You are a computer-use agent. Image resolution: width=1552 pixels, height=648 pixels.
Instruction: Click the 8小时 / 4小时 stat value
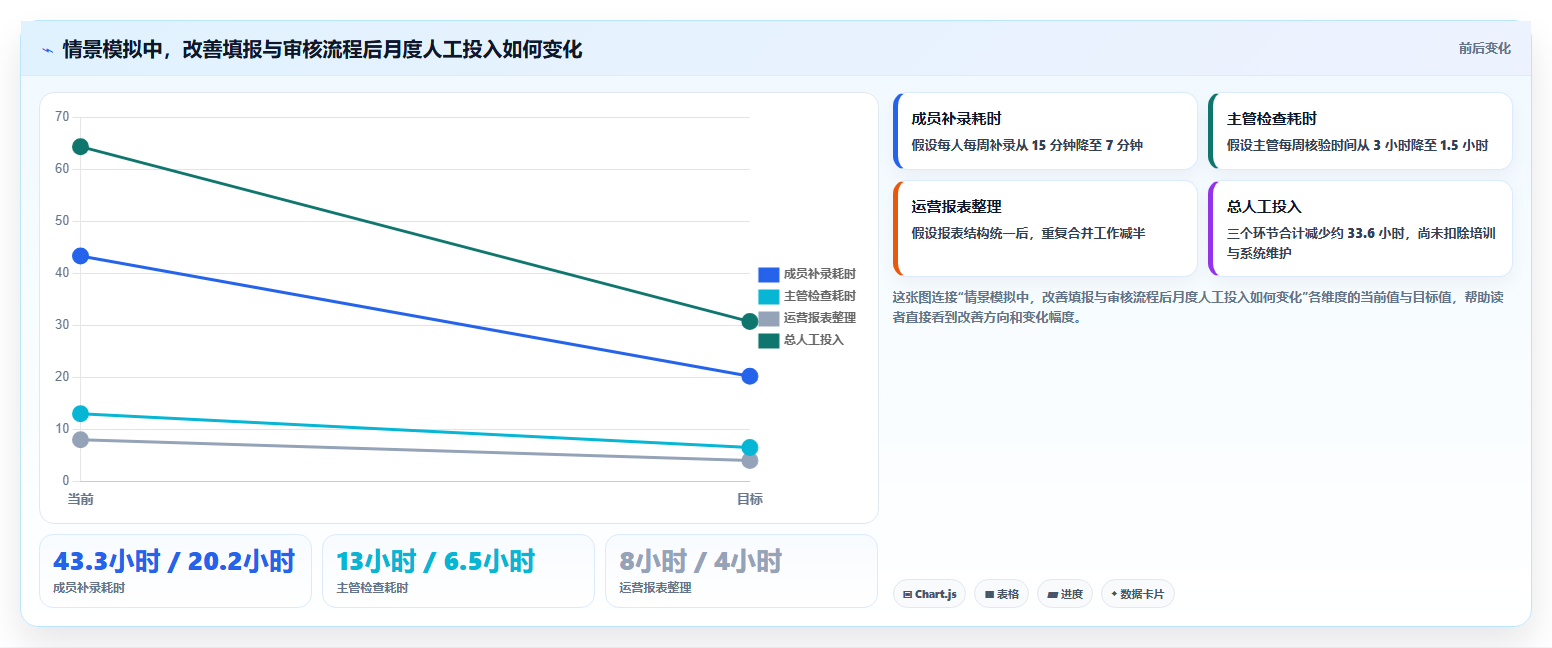point(700,561)
